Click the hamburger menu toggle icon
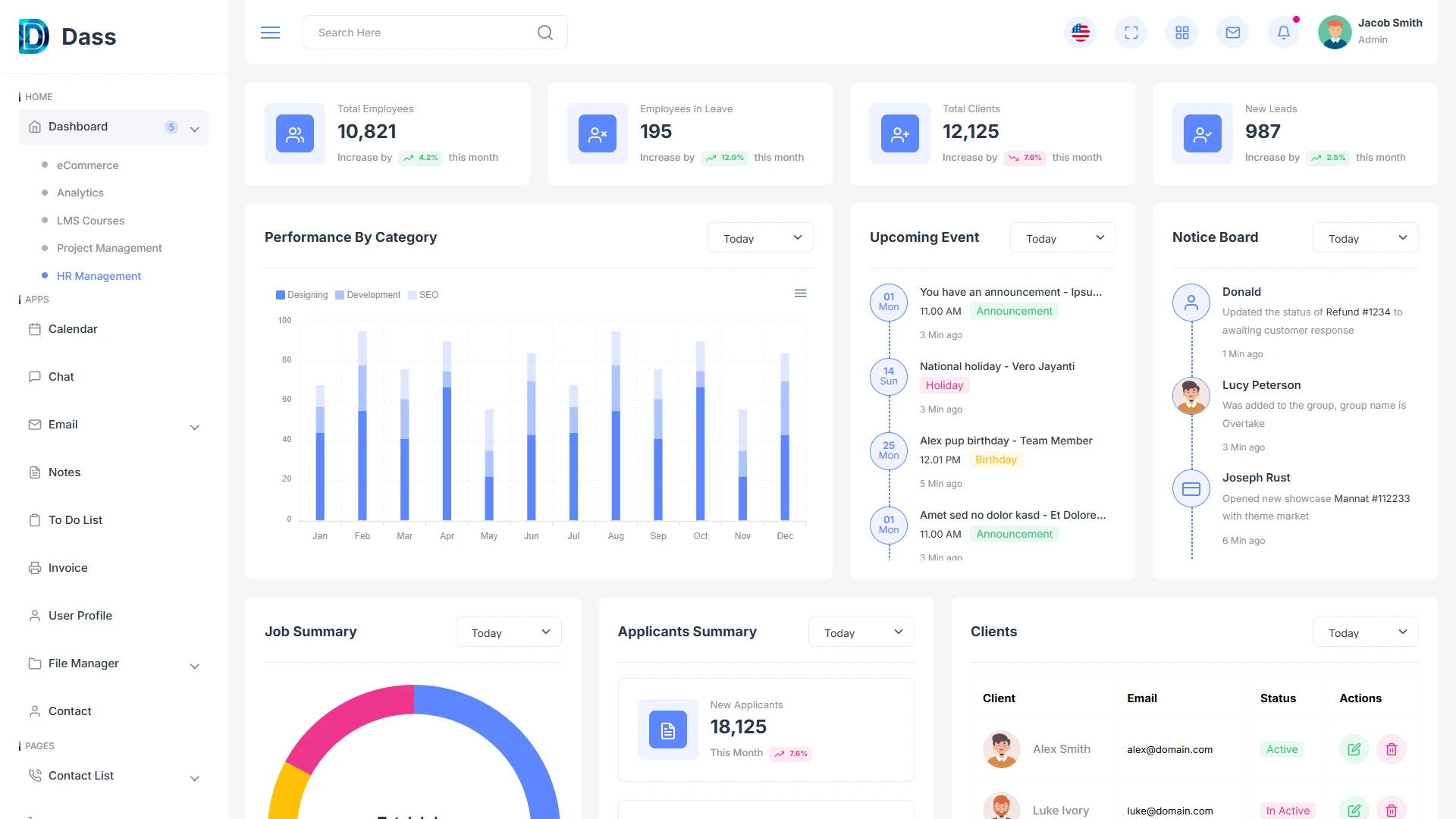Screen dimensions: 1456x819 [x=271, y=33]
